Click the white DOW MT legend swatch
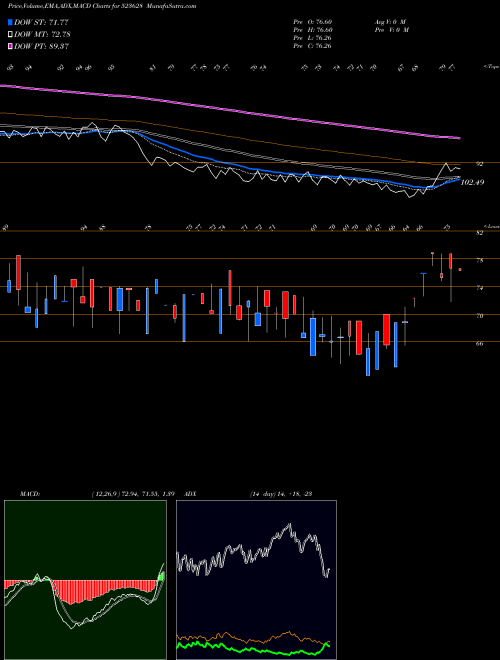Viewport: 500px width, 660px height. (10, 34)
